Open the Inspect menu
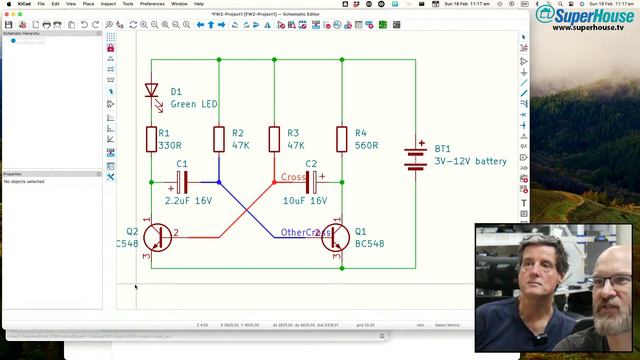The height and width of the screenshot is (360, 640). (108, 4)
